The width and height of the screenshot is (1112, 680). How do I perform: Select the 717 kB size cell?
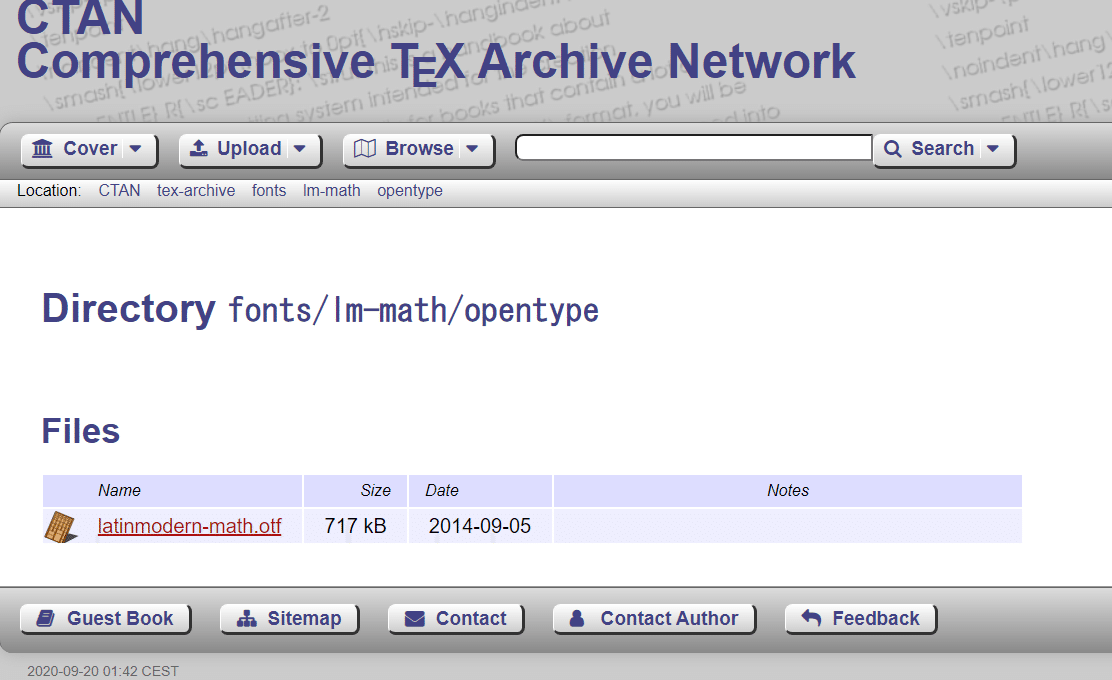tap(355, 526)
